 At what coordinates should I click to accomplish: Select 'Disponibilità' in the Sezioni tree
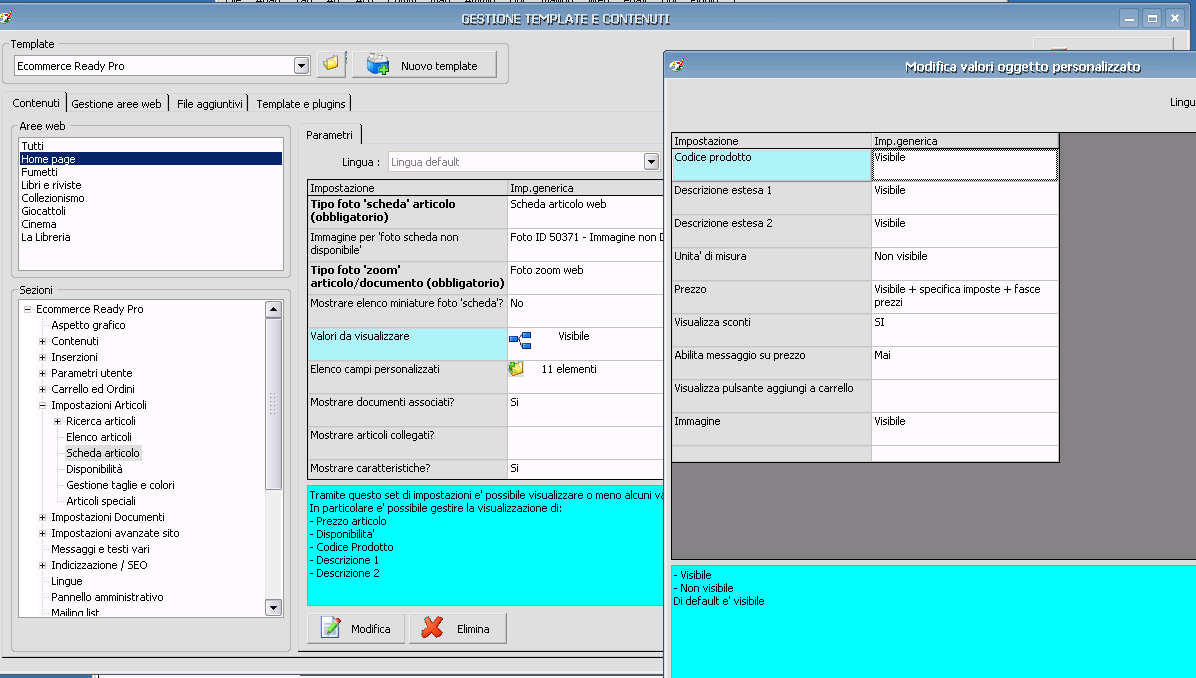tap(95, 469)
